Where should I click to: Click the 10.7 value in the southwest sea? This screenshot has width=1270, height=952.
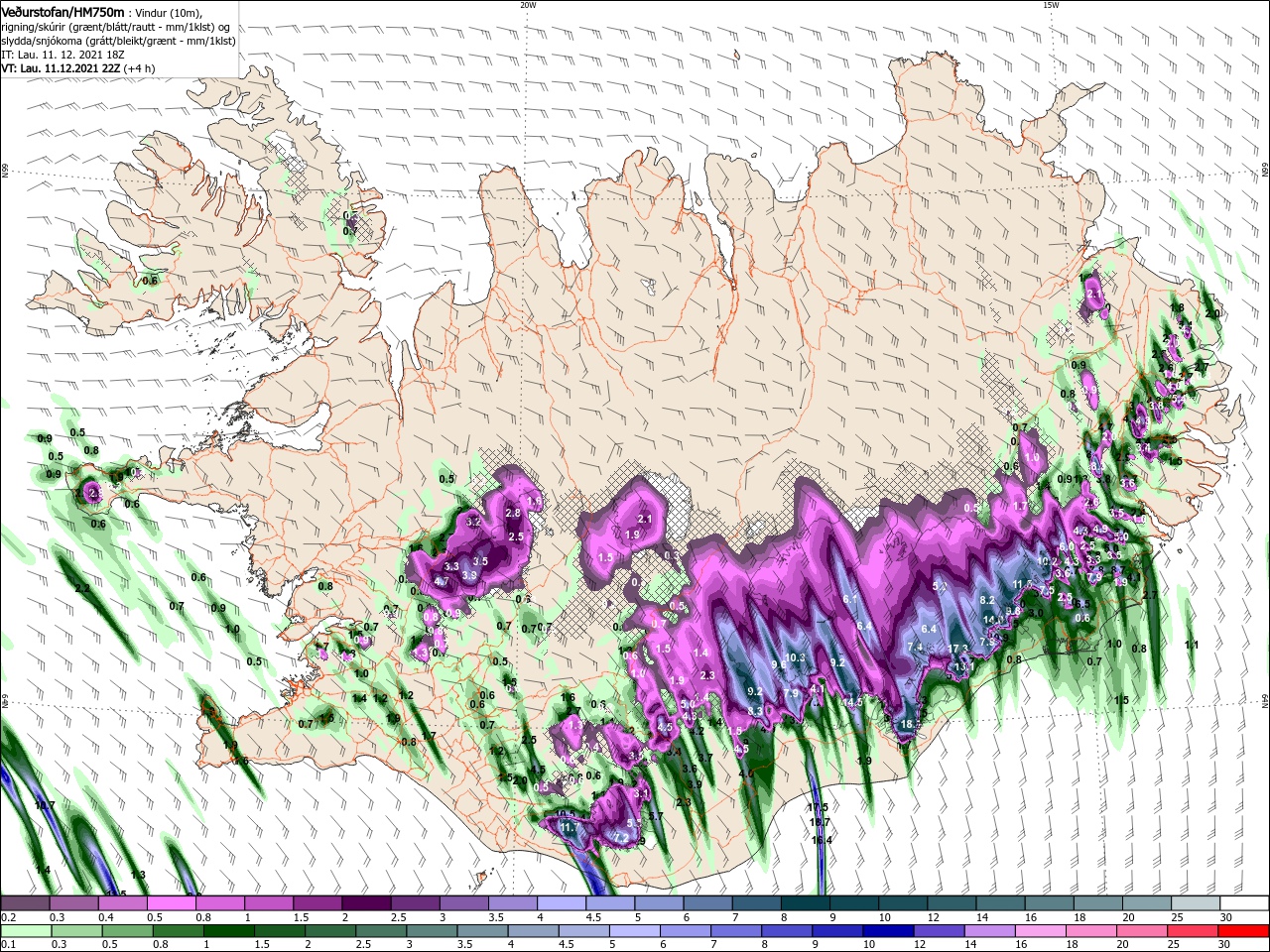click(44, 805)
